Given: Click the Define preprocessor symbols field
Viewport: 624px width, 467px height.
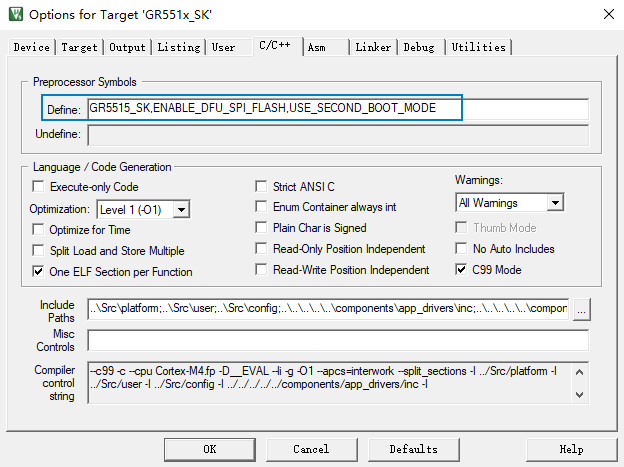Looking at the screenshot, I should coord(337,108).
